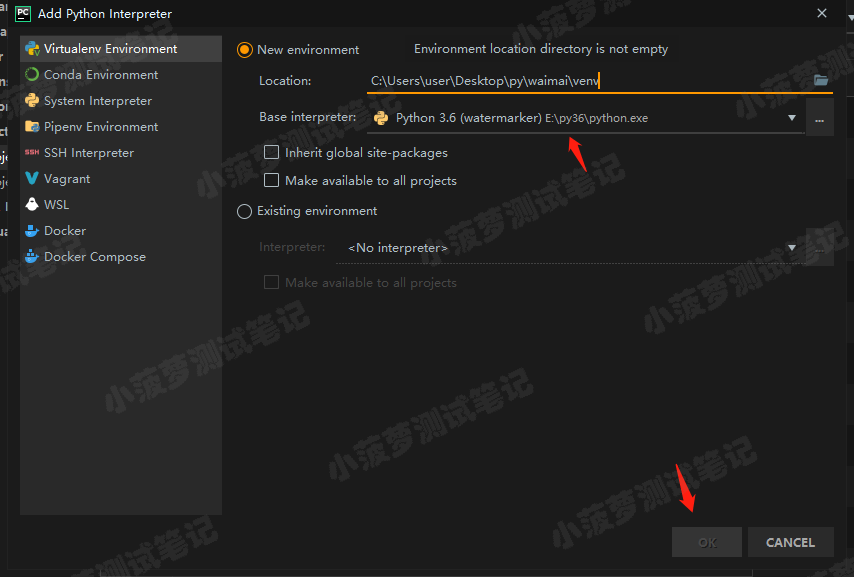Open Base interpreter dropdown arrow
The image size is (854, 577).
792,118
